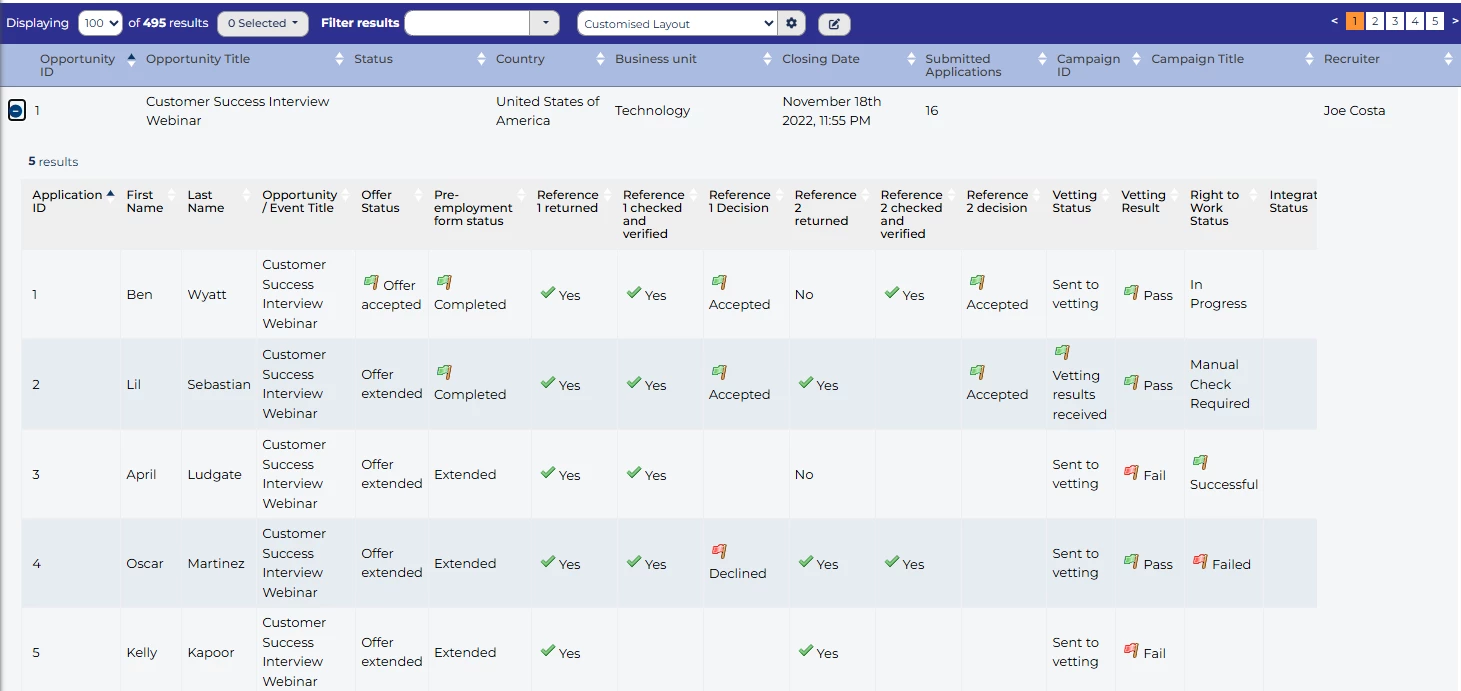Click Oscar Martinez's Vetting Pass flag

point(1131,562)
